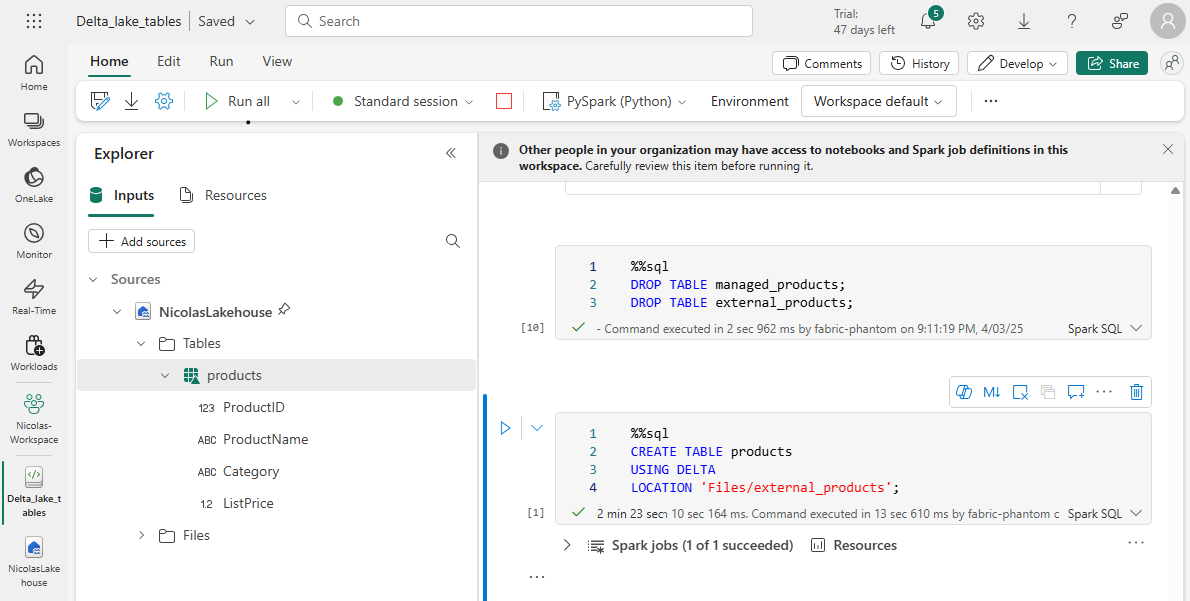
Task: Open OneLake from the left sidebar
Action: [34, 184]
